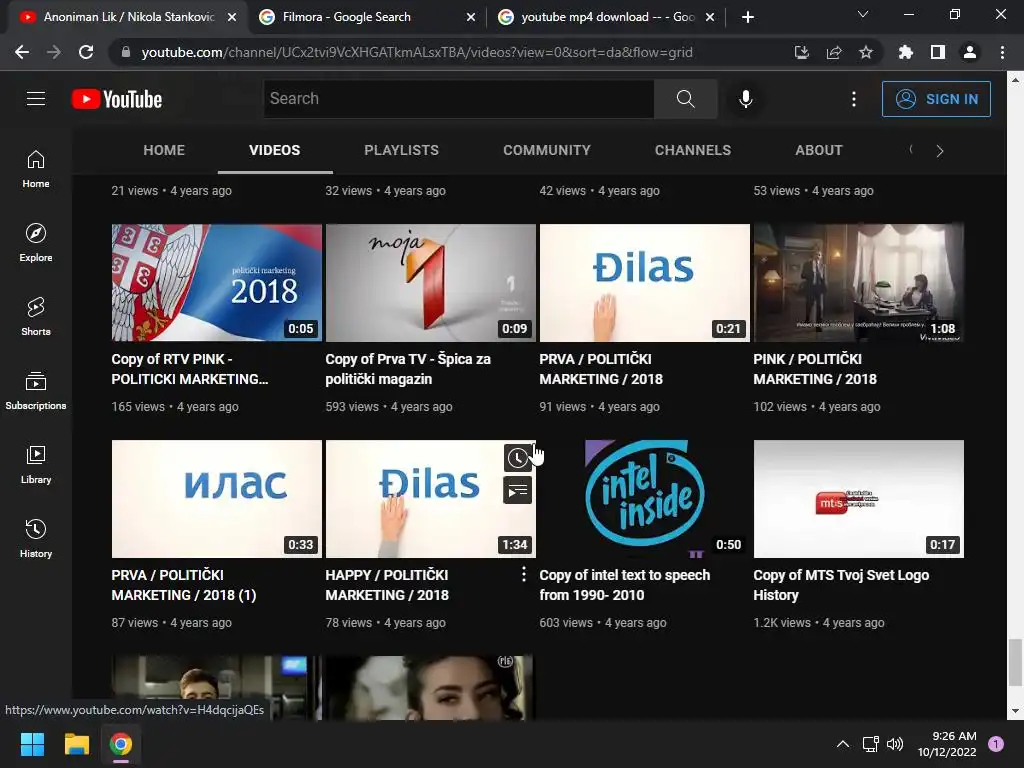The image size is (1024, 768).
Task: Open Chrome three-dot menu
Action: tap(1002, 52)
